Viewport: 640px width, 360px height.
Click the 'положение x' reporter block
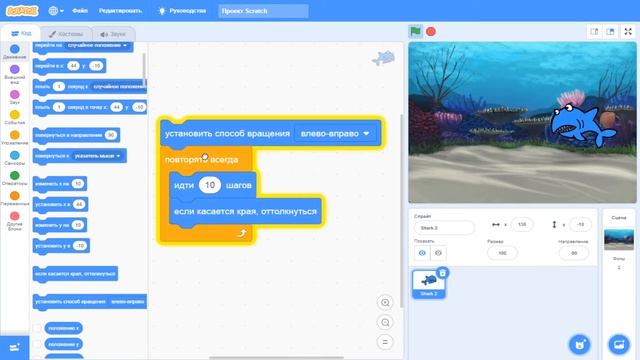tap(64, 328)
